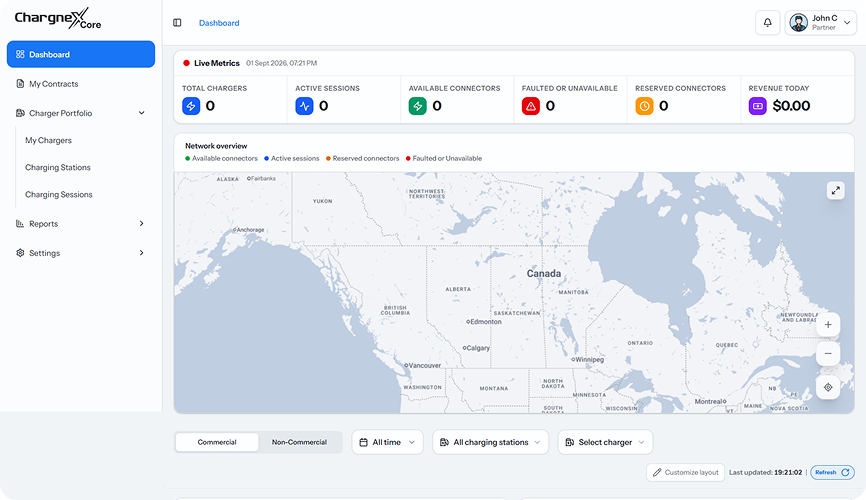Click the Refresh button

coord(832,472)
